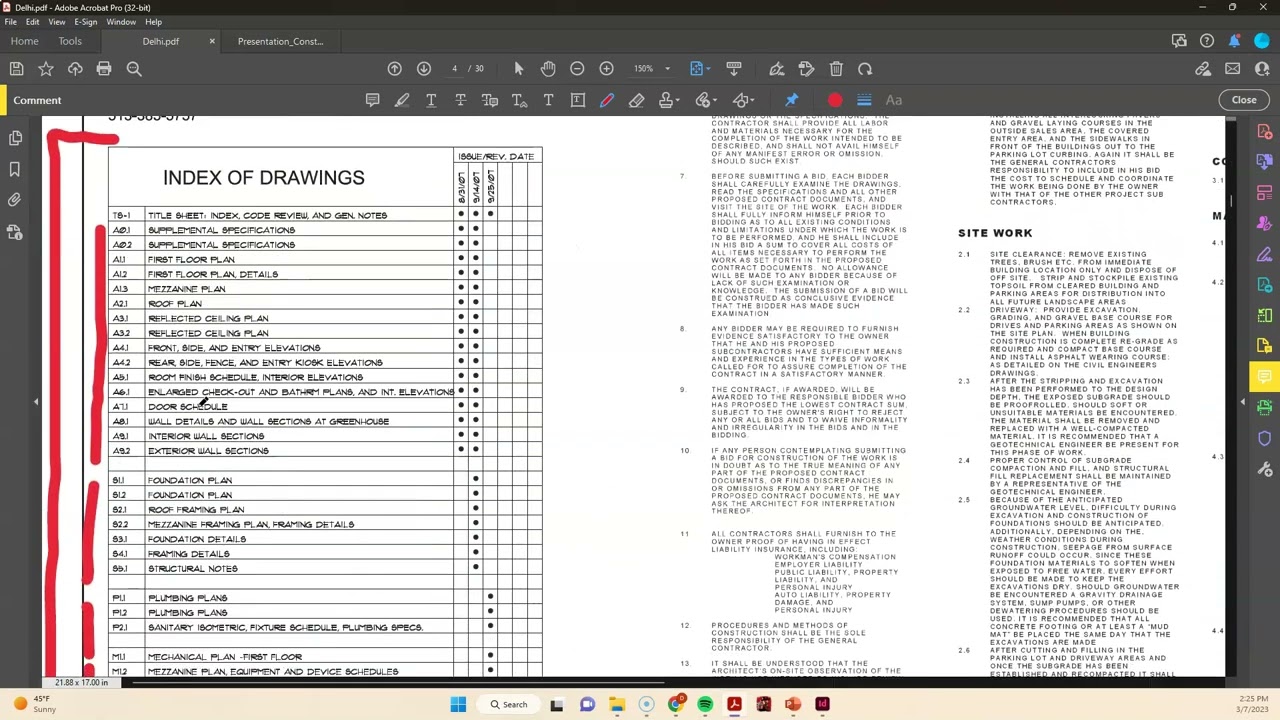Send file by email envelope icon

coord(1232,69)
